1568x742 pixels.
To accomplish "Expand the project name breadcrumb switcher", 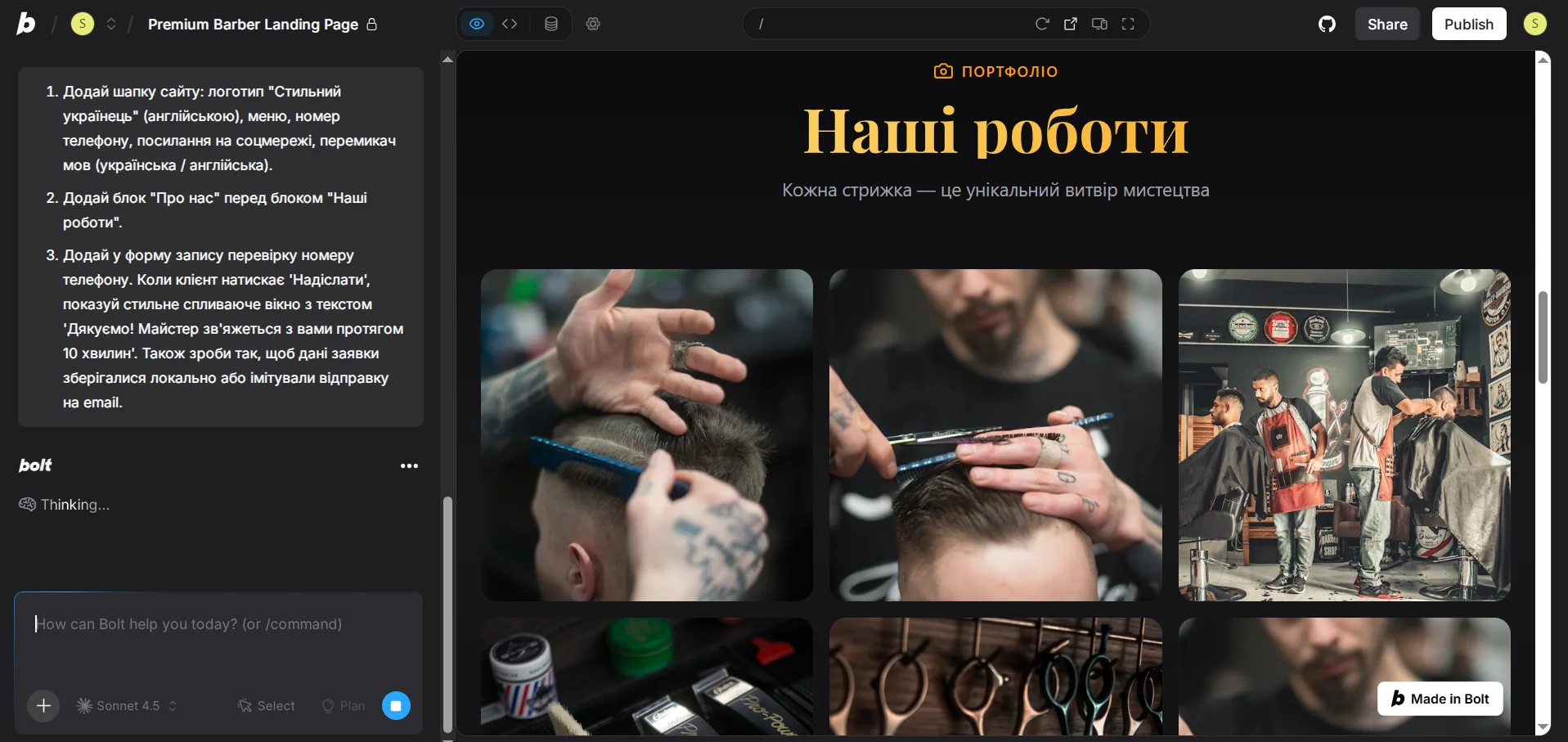I will pyautogui.click(x=112, y=24).
